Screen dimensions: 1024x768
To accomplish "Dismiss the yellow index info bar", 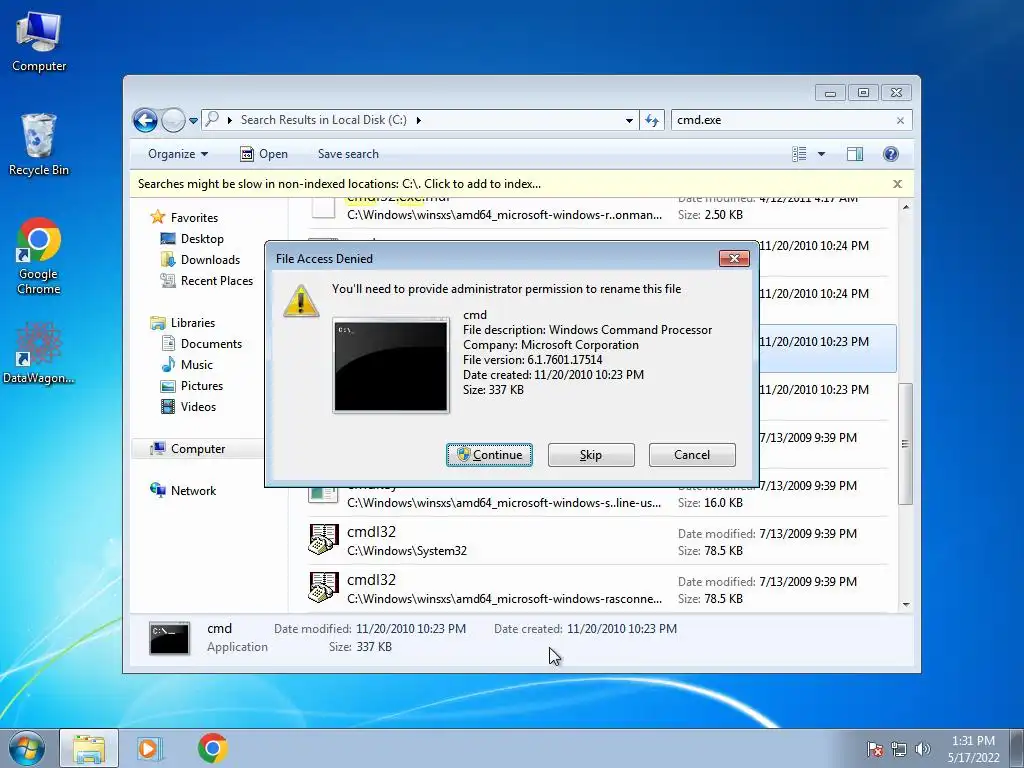I will click(897, 184).
